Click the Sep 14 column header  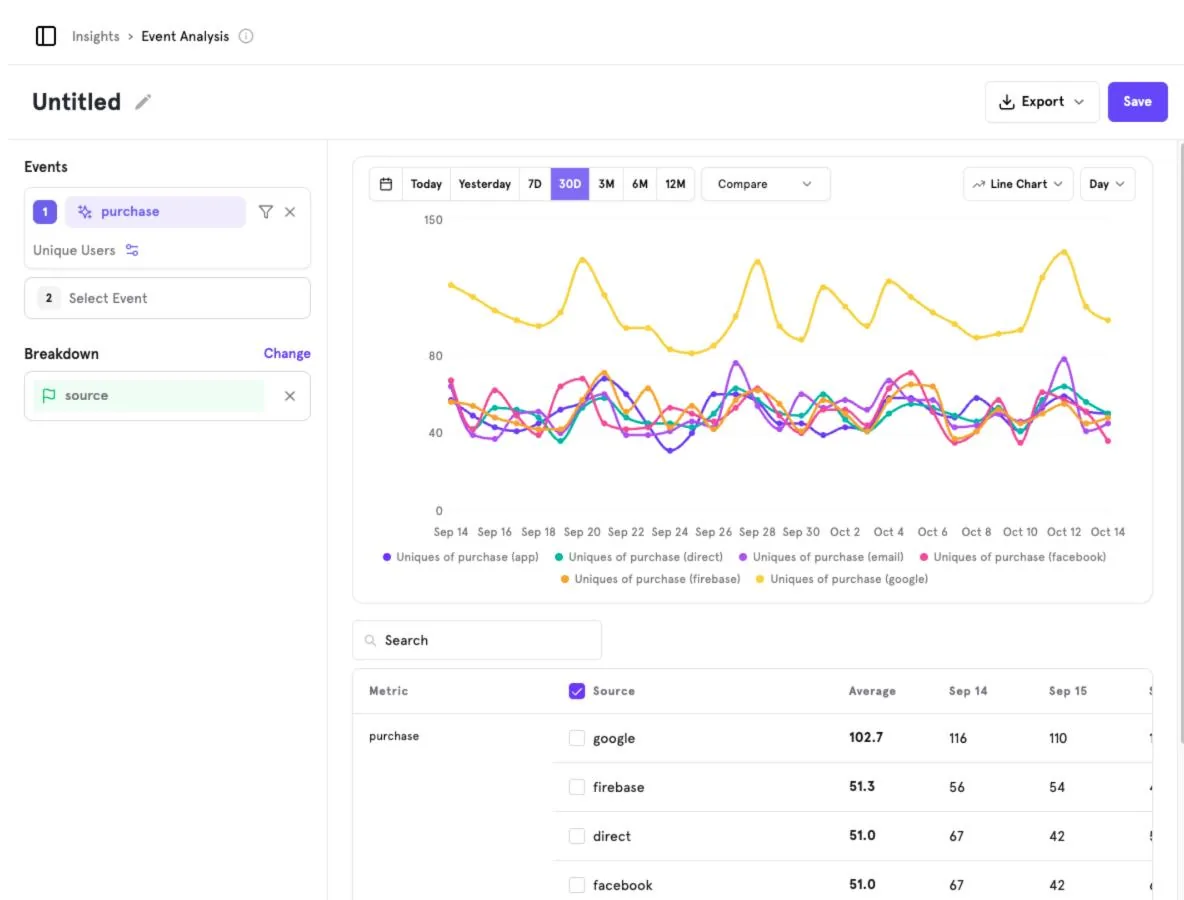968,691
